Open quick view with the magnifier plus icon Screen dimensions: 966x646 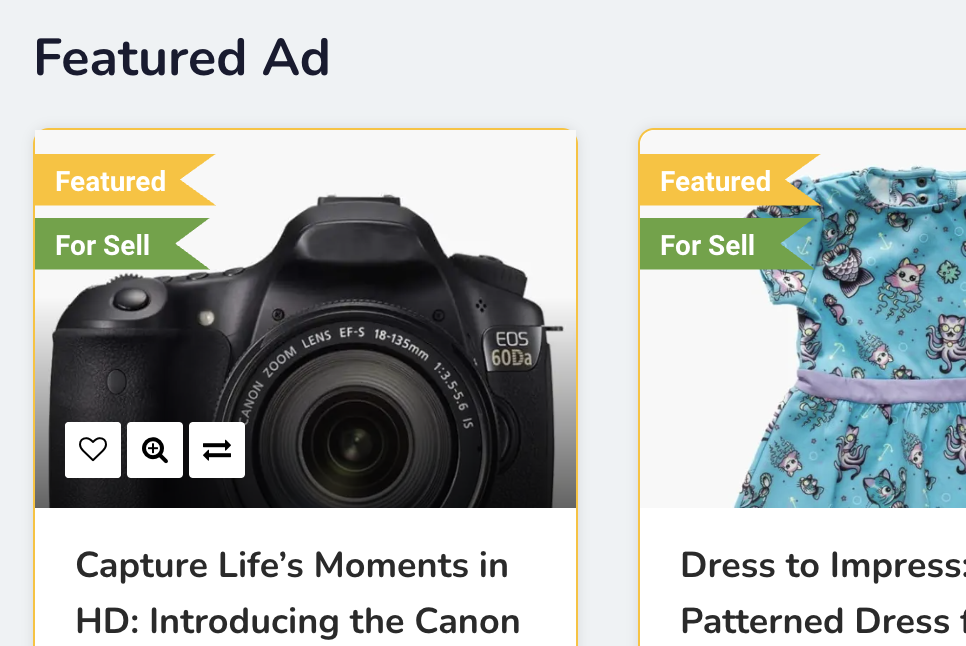click(155, 450)
